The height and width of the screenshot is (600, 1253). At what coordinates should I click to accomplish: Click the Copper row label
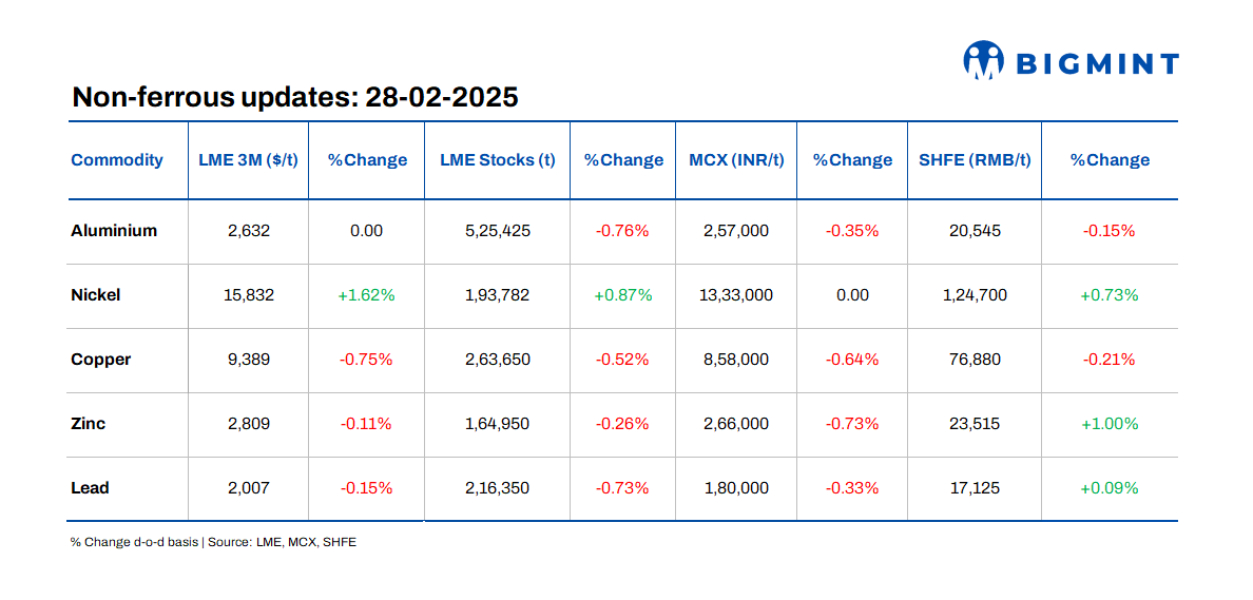click(x=101, y=360)
